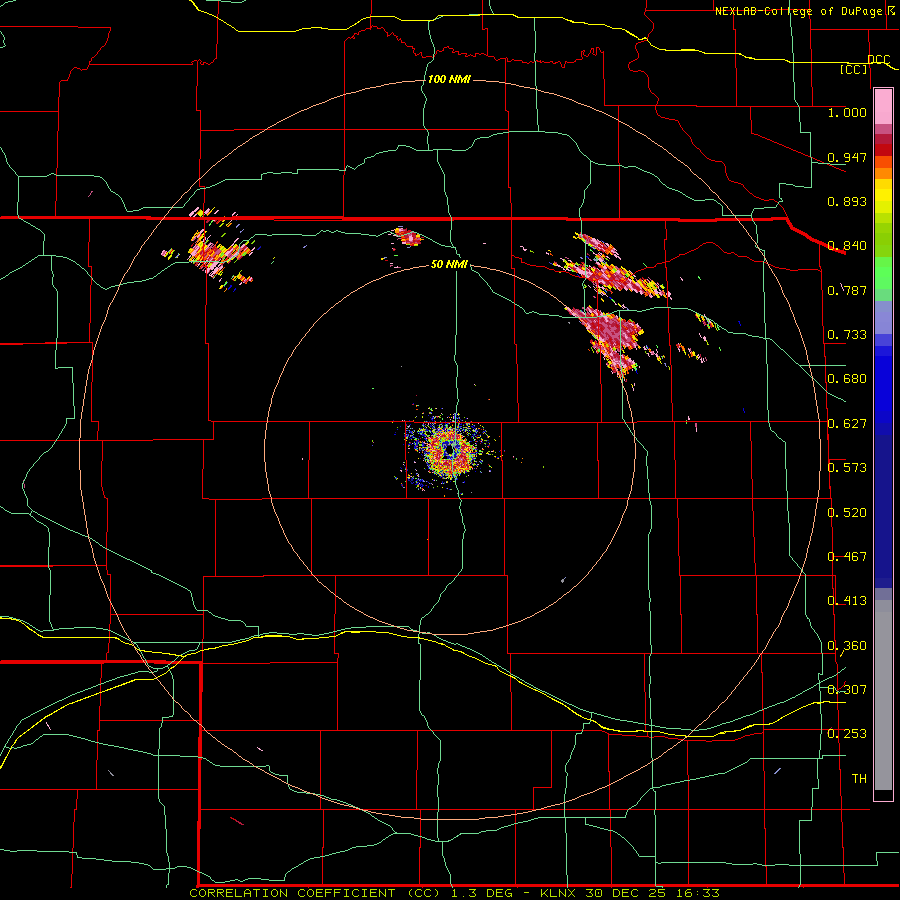Select the 1.000 value on the scale

[x=847, y=112]
